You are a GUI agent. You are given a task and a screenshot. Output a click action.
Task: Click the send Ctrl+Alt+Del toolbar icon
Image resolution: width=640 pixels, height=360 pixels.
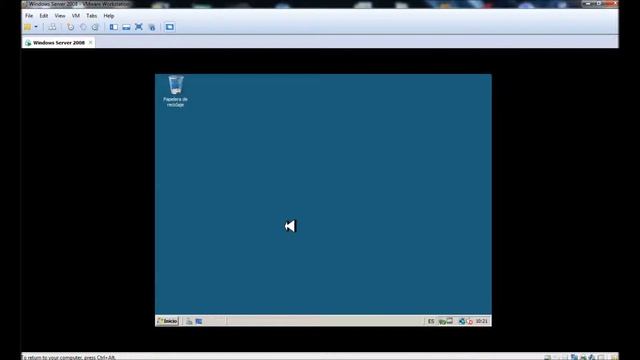coord(52,27)
